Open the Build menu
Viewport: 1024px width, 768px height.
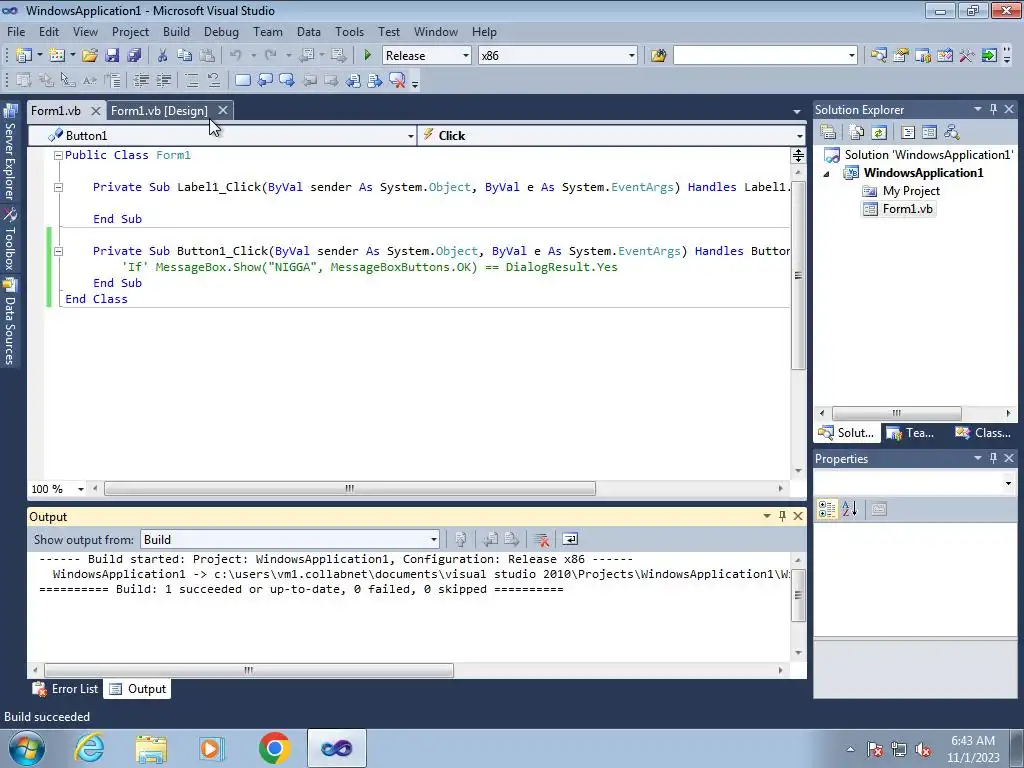(176, 31)
